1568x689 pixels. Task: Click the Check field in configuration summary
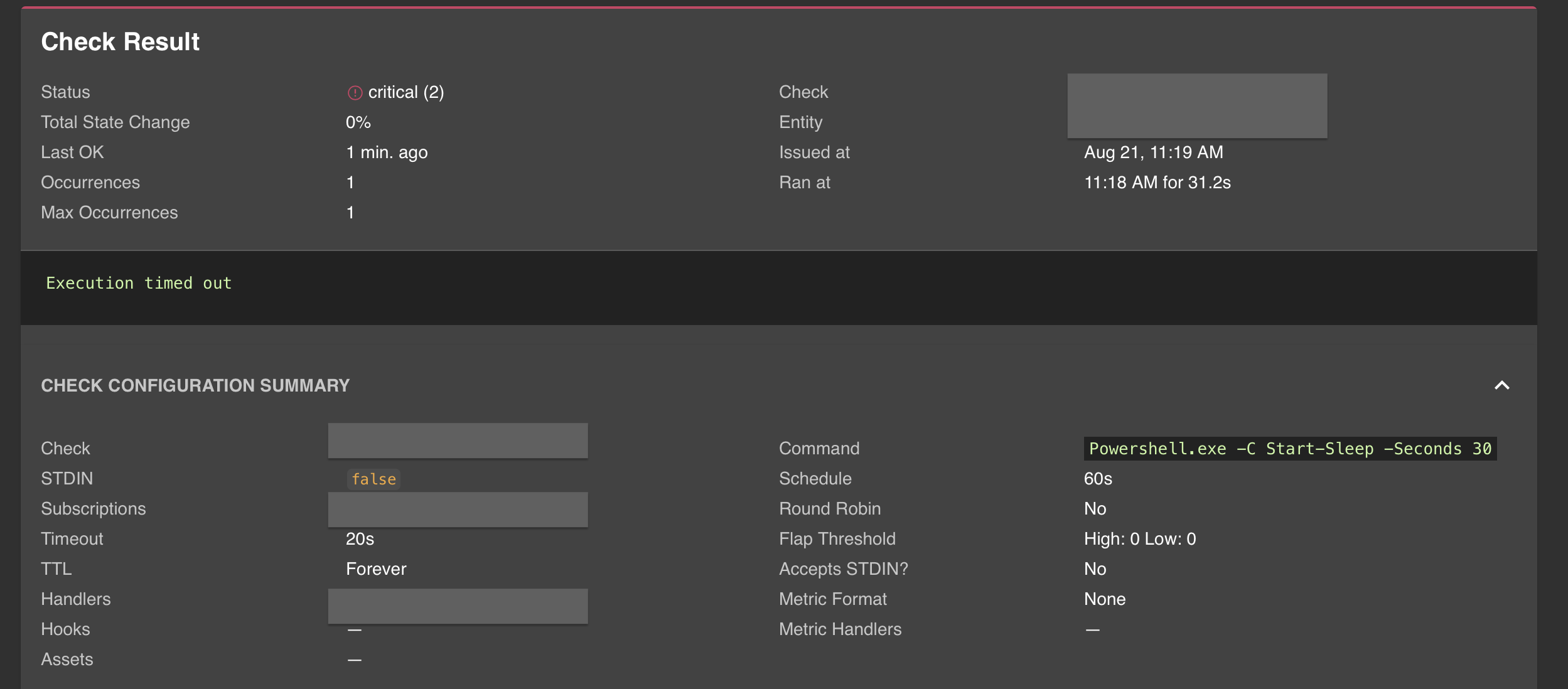[x=457, y=441]
